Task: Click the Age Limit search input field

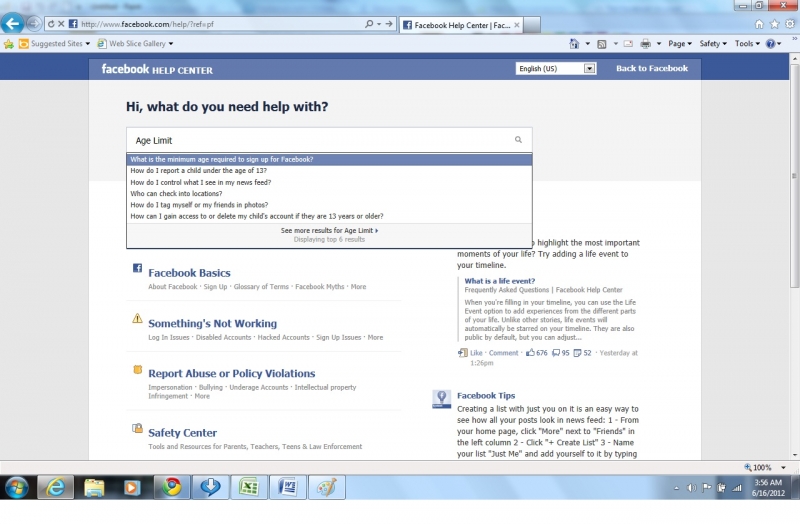Action: tap(320, 140)
